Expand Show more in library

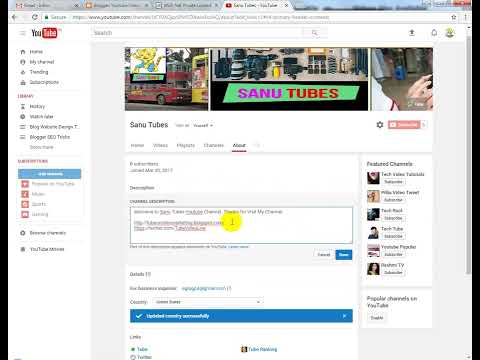42,147
